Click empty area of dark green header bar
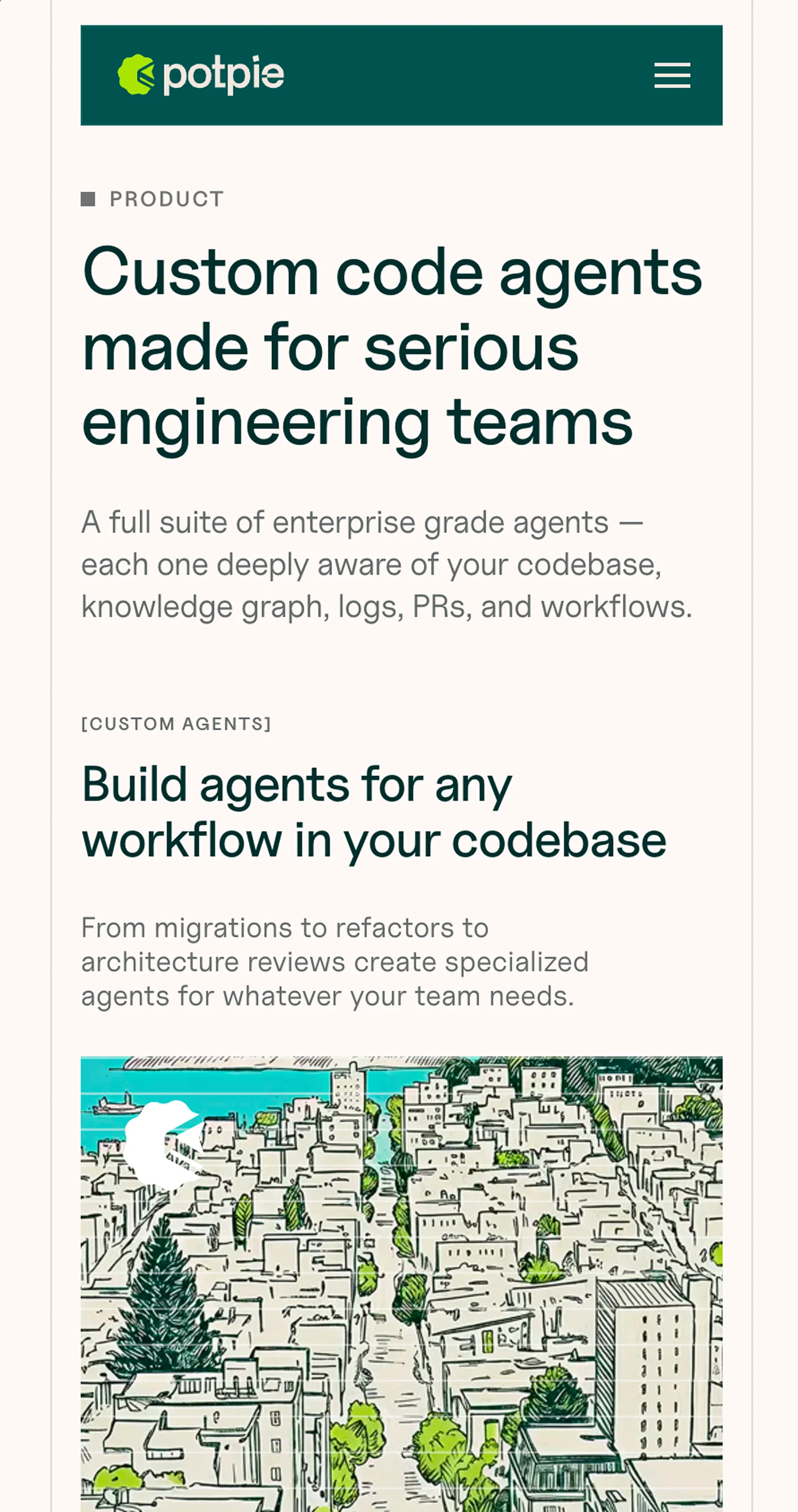 (469, 75)
